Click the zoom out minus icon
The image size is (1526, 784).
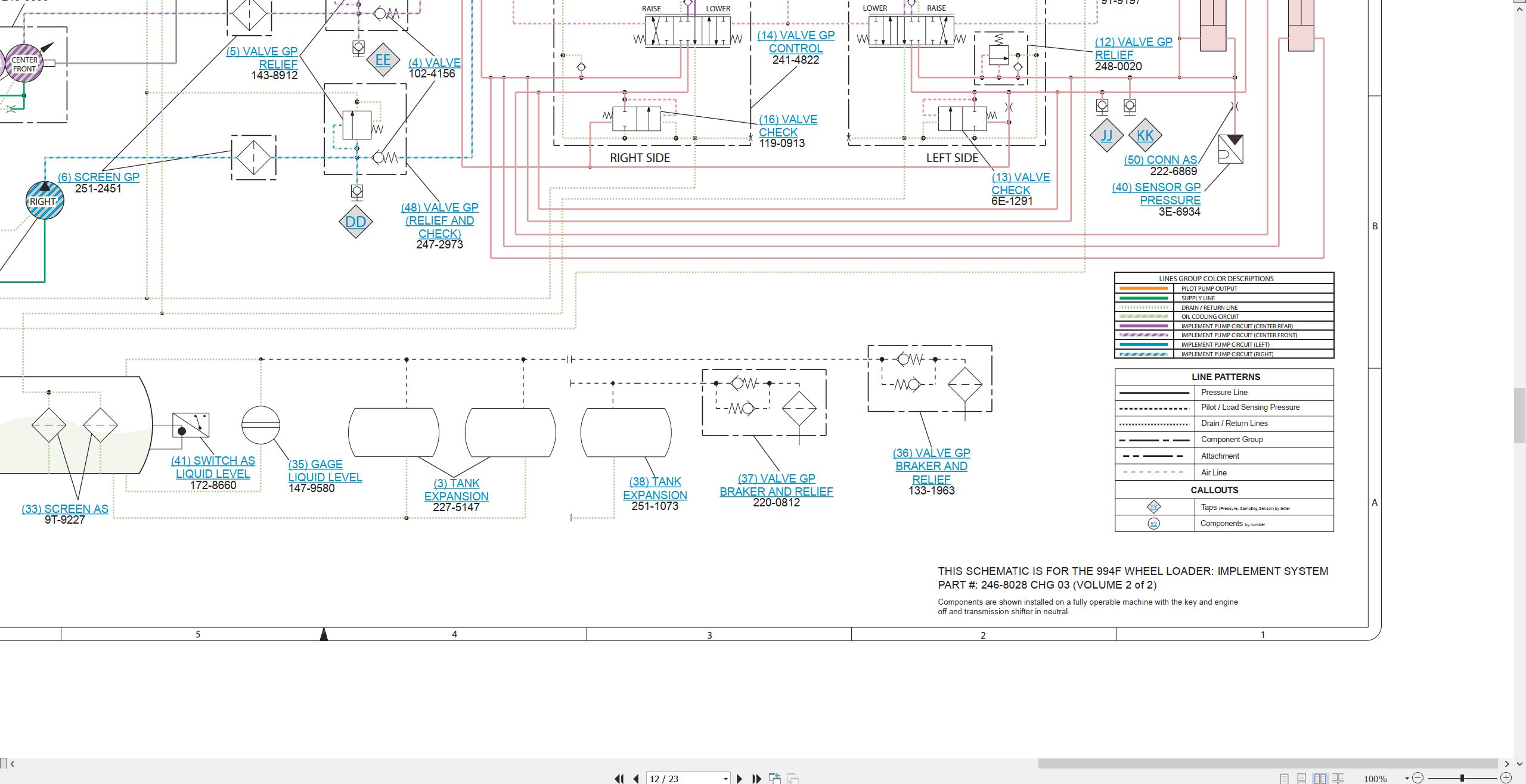[1418, 778]
